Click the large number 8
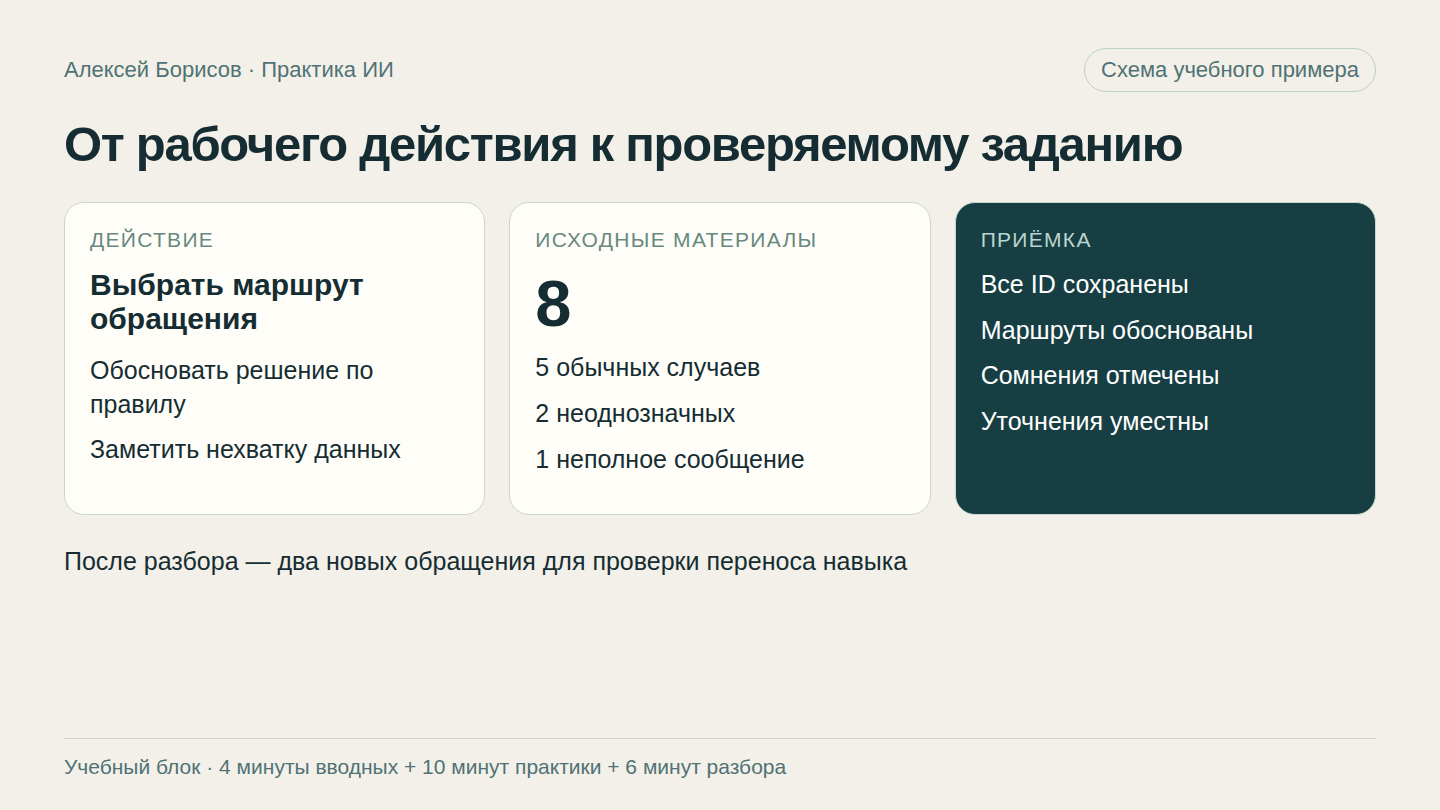 pyautogui.click(x=553, y=304)
